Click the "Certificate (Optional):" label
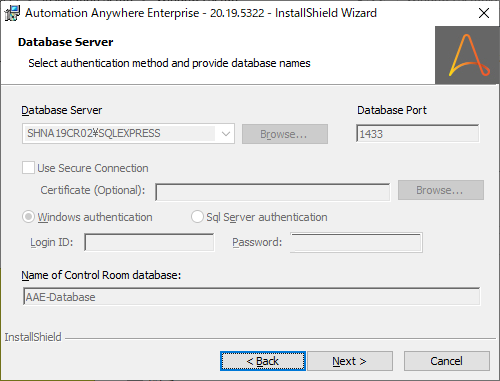The image size is (500, 381). [93, 190]
